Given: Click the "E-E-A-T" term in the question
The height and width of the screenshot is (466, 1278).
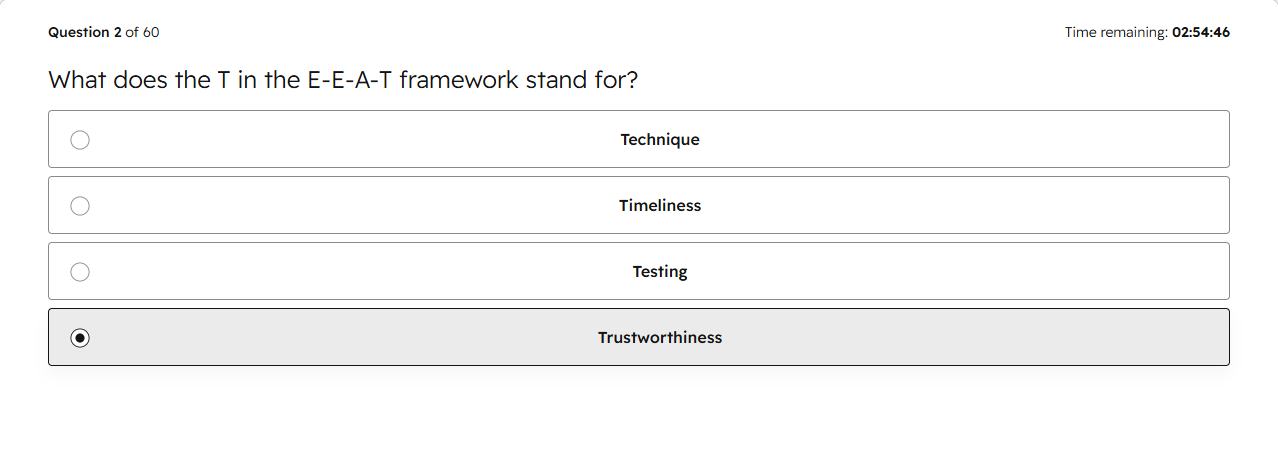Looking at the screenshot, I should 343,80.
